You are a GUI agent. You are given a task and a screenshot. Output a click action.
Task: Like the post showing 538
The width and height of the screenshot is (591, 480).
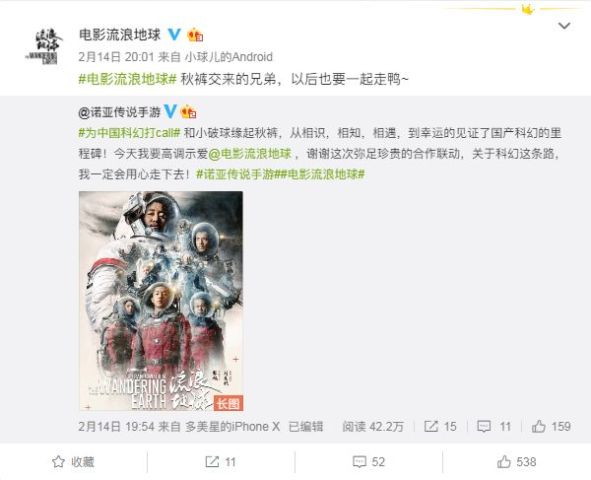point(516,462)
